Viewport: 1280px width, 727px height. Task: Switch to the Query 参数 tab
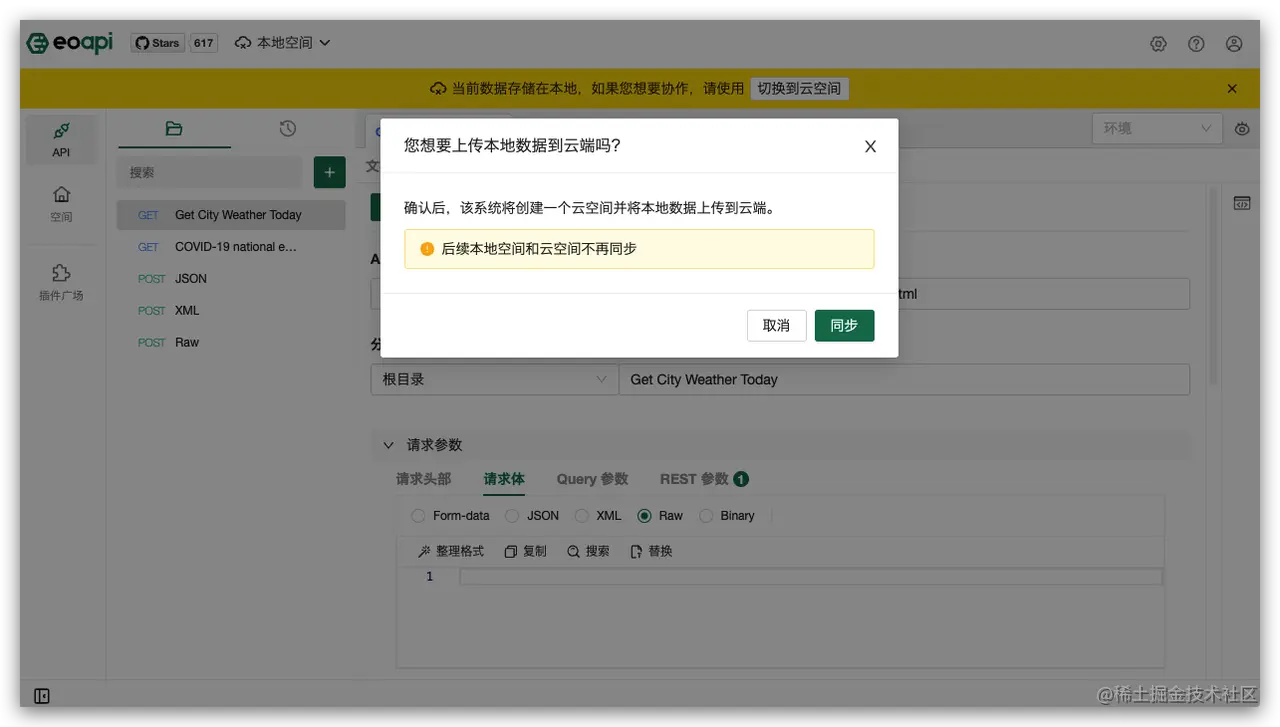[x=592, y=479]
